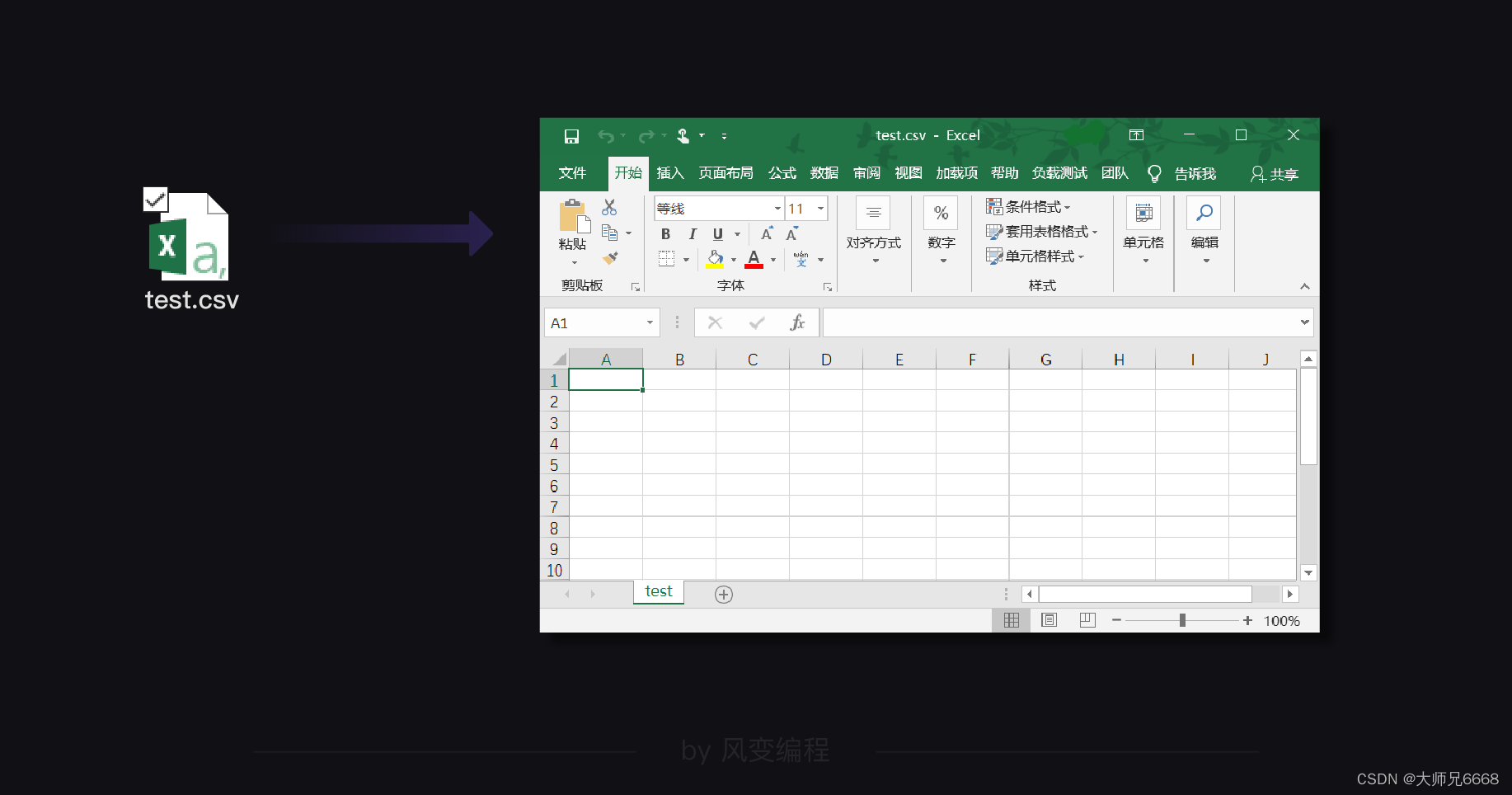Click the select-all corner triangle

(558, 359)
